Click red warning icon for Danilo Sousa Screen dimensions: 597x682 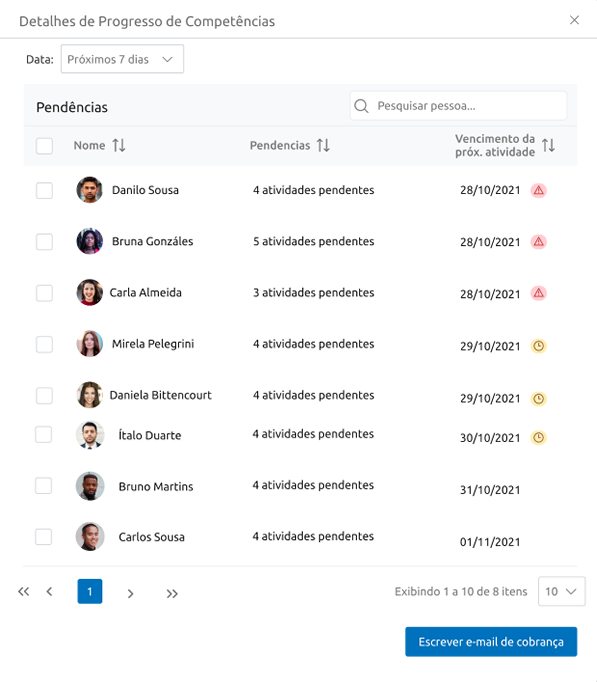pos(539,191)
